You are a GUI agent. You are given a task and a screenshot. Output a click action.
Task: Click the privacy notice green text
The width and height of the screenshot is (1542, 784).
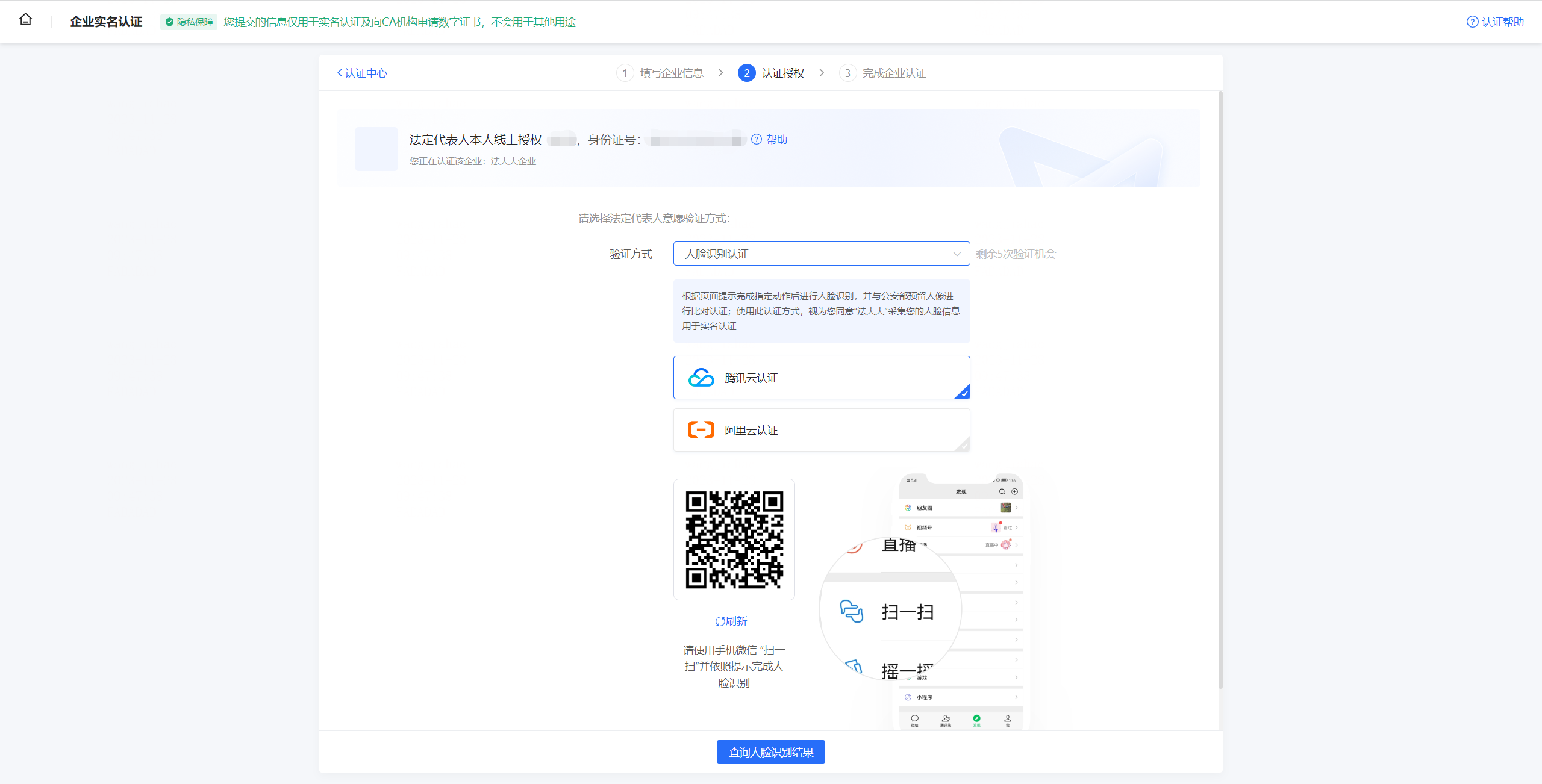pos(400,22)
